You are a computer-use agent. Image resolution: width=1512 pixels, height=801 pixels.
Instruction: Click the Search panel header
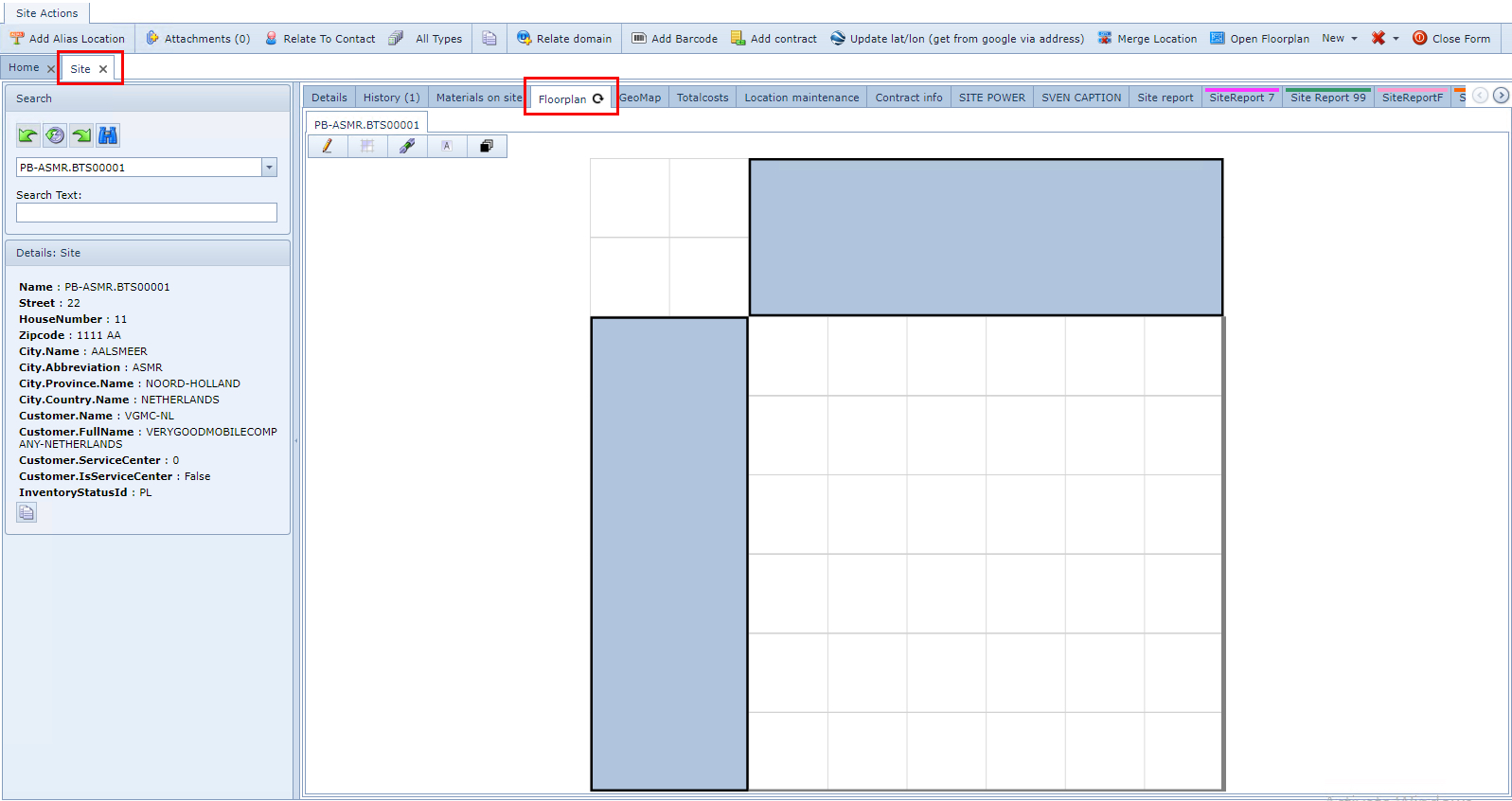coord(148,98)
